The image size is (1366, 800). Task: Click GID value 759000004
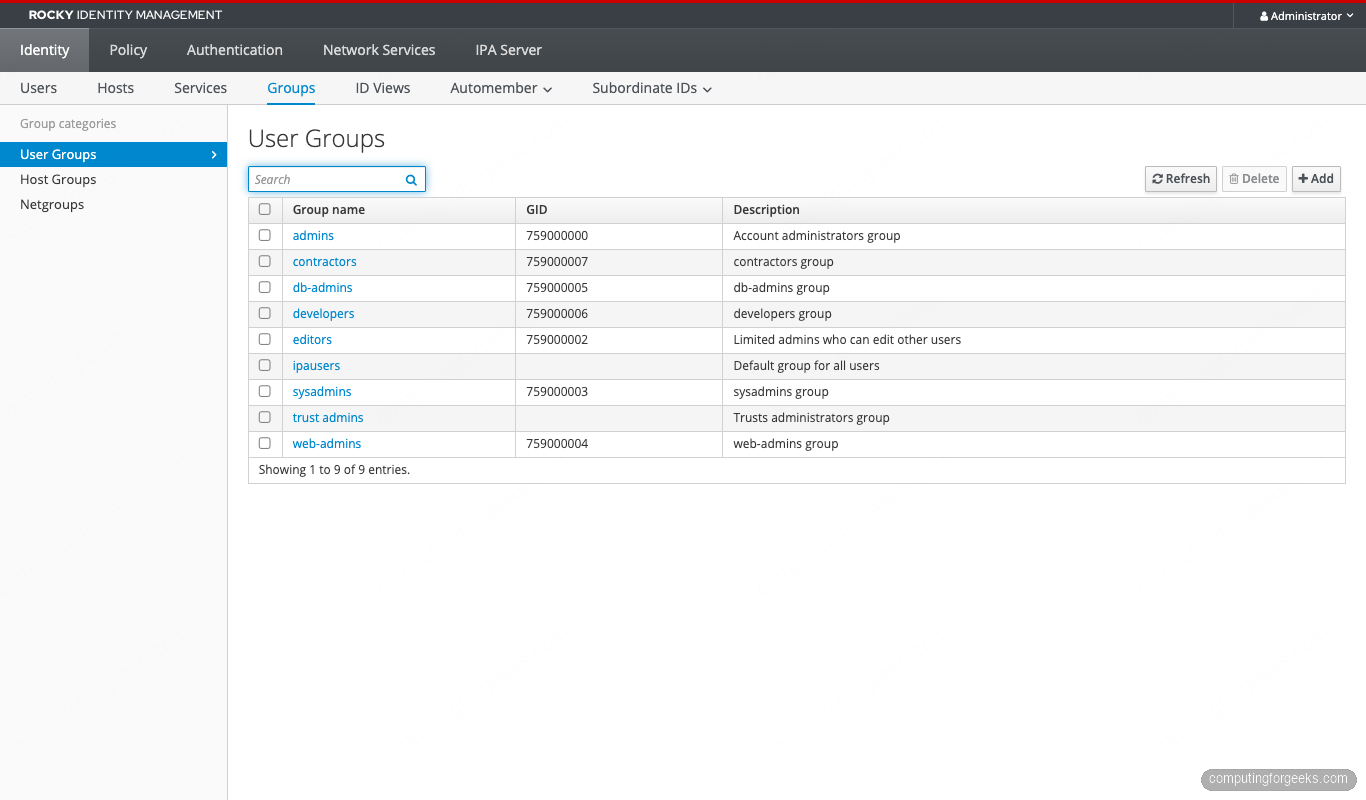[x=557, y=444]
